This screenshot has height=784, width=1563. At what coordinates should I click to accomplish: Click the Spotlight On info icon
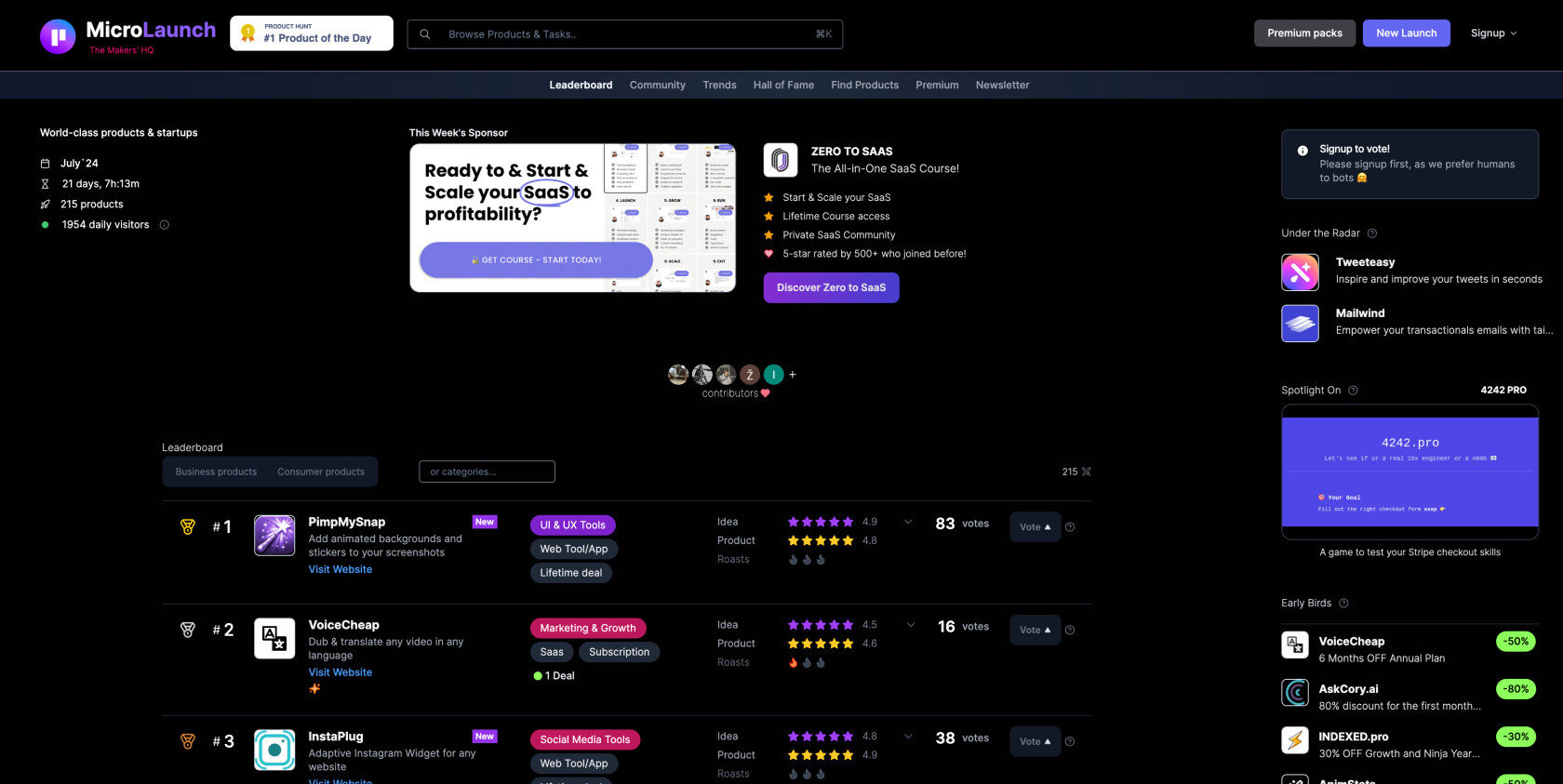pyautogui.click(x=1354, y=391)
